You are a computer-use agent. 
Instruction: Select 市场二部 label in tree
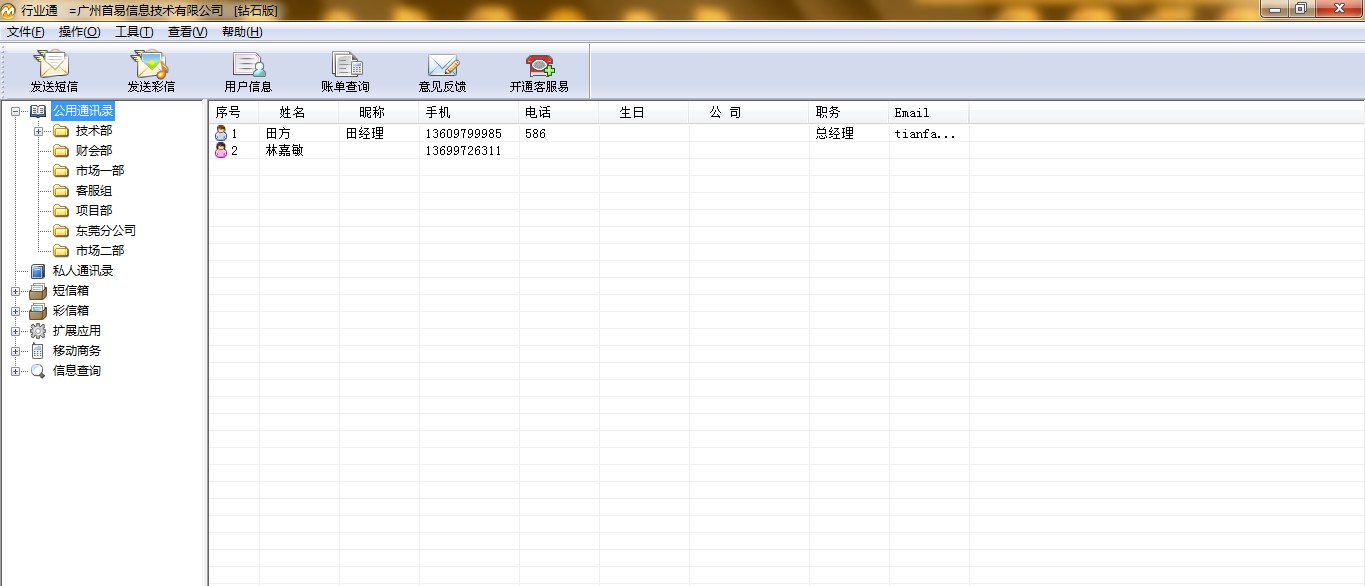point(100,251)
